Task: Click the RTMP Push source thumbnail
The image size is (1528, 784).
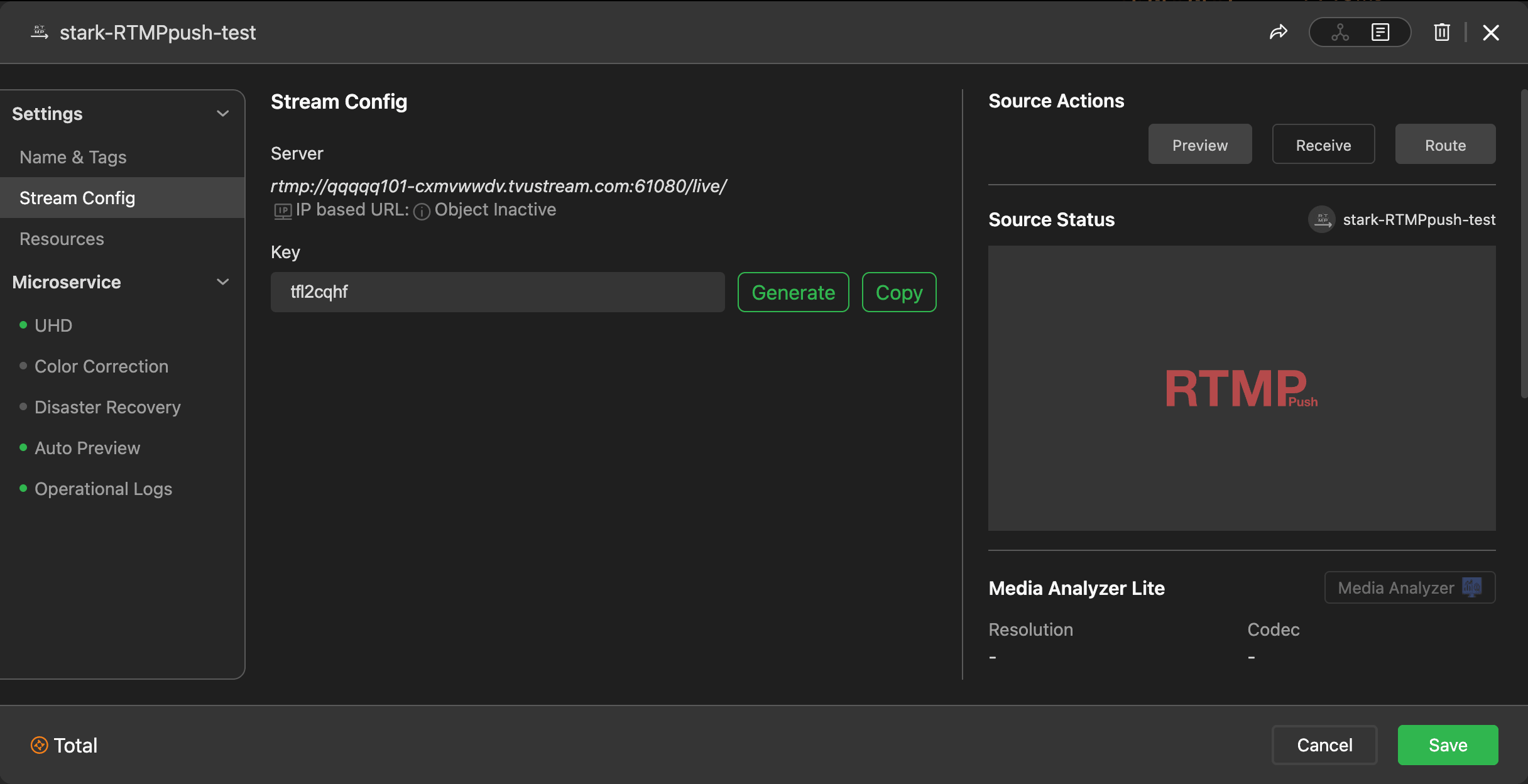Action: [x=1241, y=388]
